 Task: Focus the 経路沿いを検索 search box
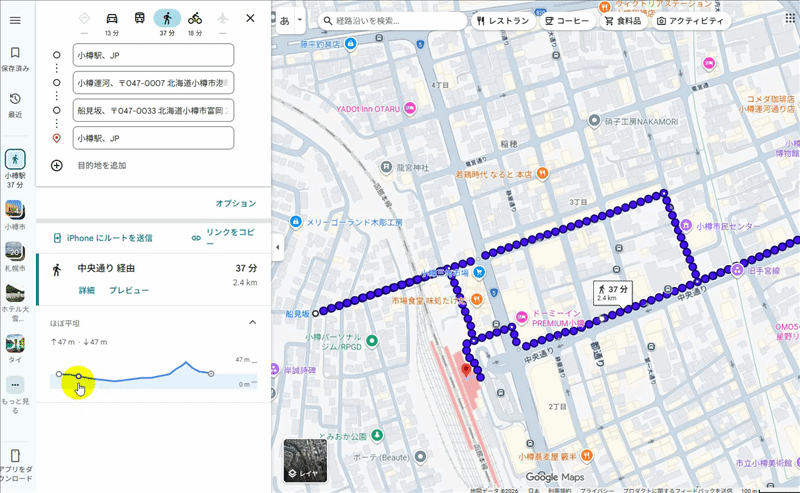pyautogui.click(x=393, y=21)
